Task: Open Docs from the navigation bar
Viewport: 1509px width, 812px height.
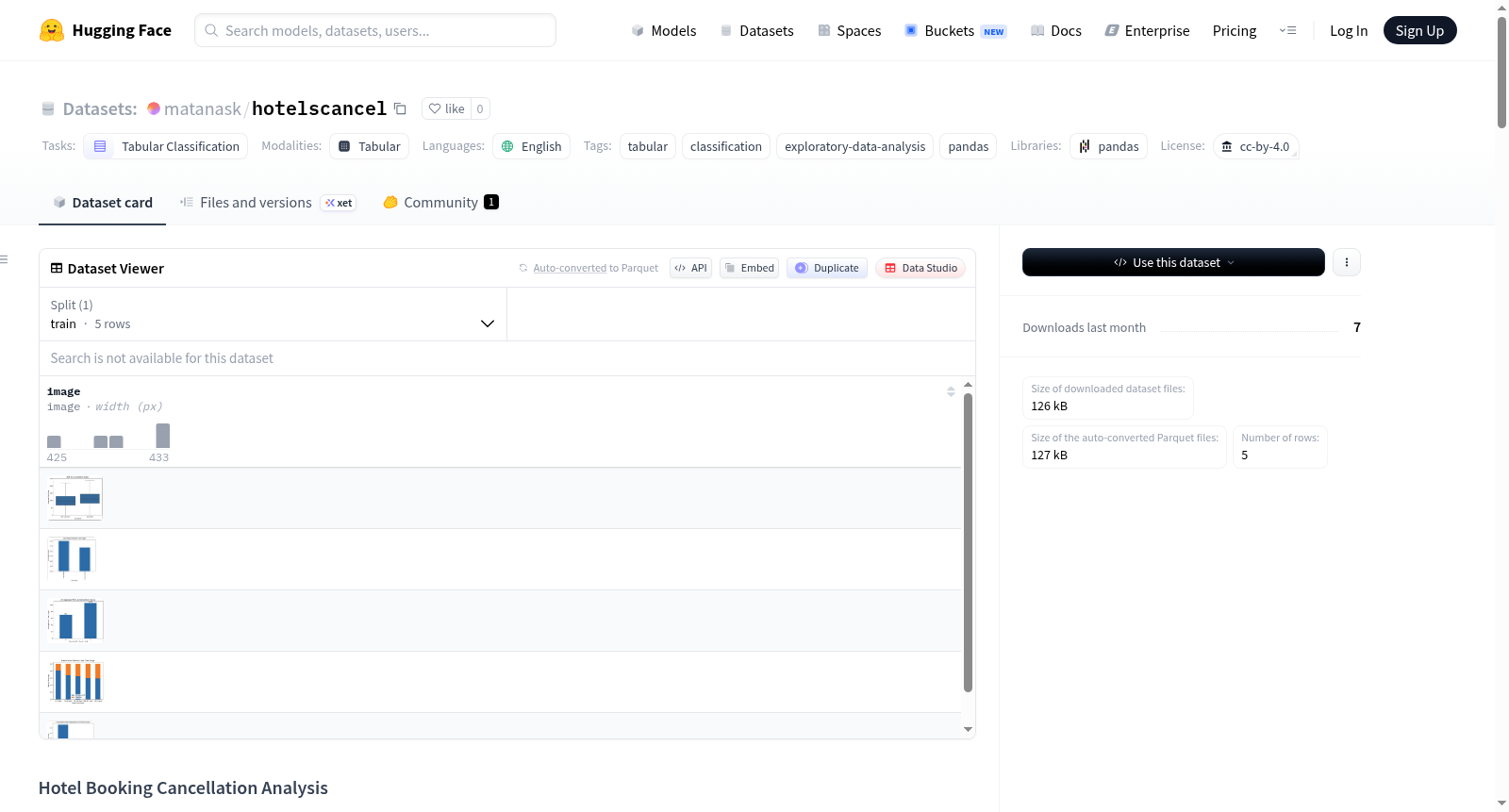Action: click(x=1055, y=30)
